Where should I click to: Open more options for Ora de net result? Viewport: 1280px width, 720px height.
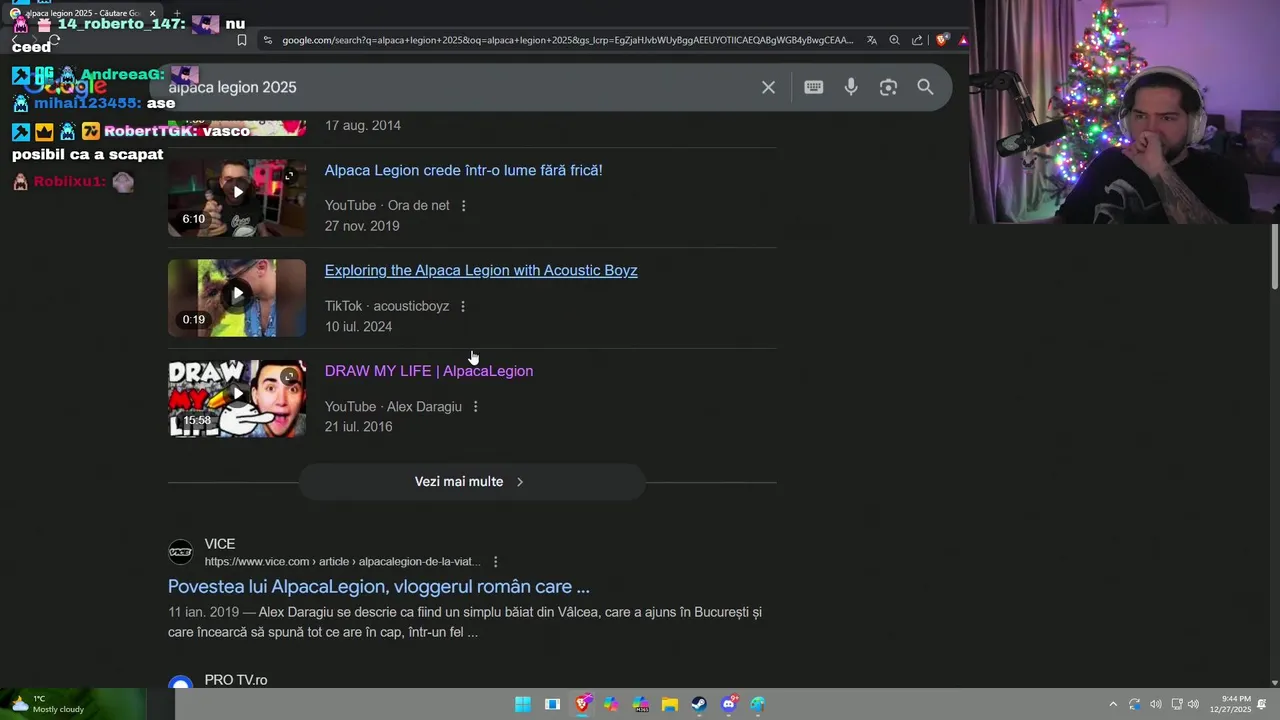coord(463,206)
